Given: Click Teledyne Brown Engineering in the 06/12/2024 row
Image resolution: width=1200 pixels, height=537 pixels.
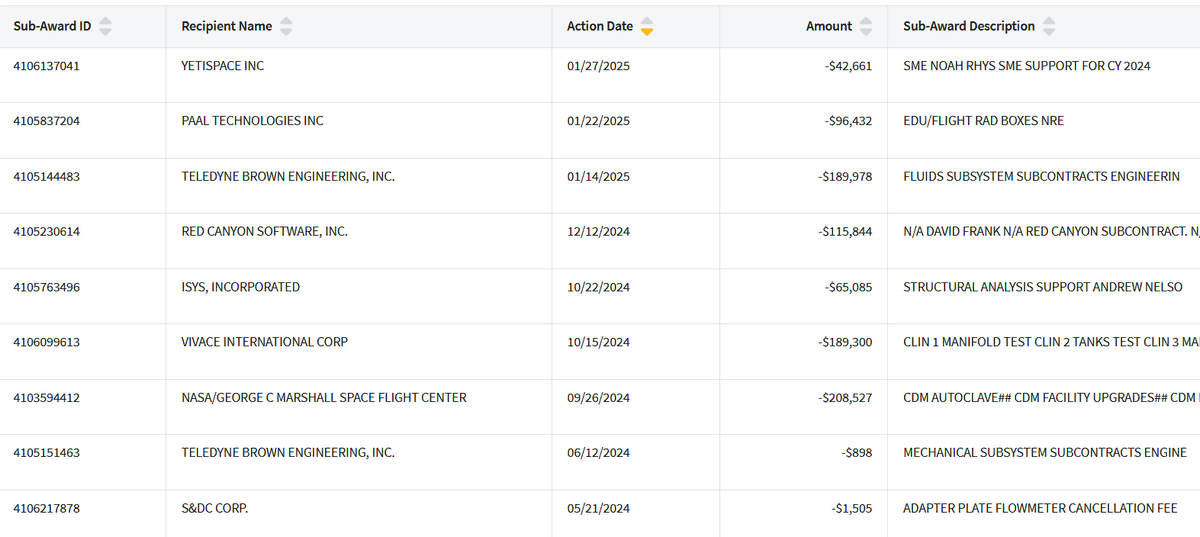Looking at the screenshot, I should 288,452.
